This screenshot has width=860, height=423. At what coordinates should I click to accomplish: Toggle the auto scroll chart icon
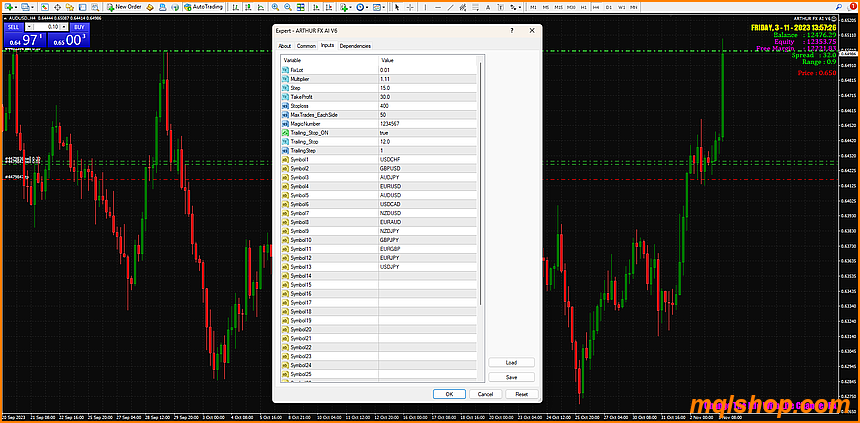(x=316, y=7)
